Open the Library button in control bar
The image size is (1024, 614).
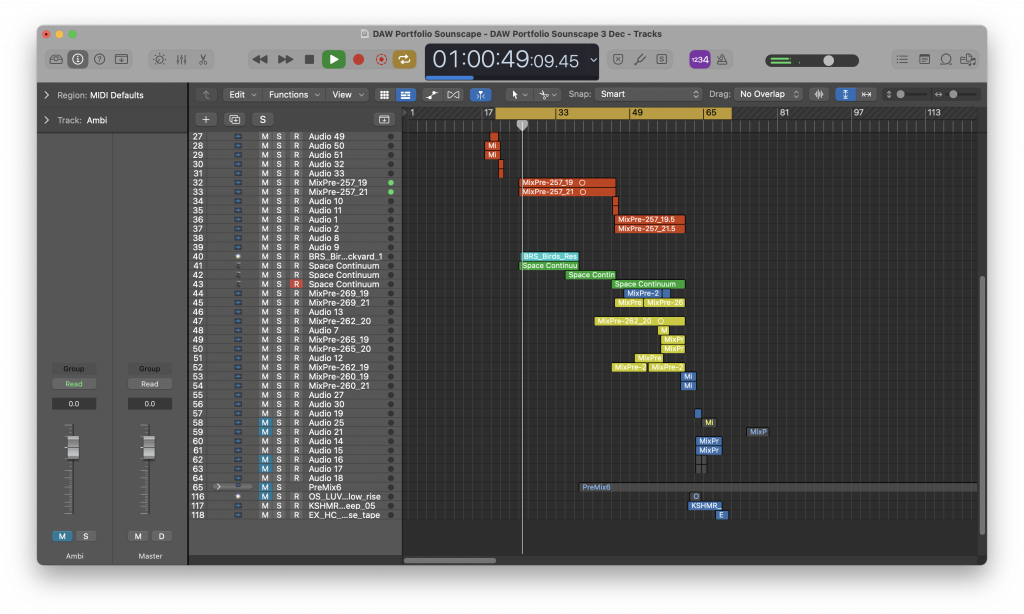pyautogui.click(x=56, y=59)
